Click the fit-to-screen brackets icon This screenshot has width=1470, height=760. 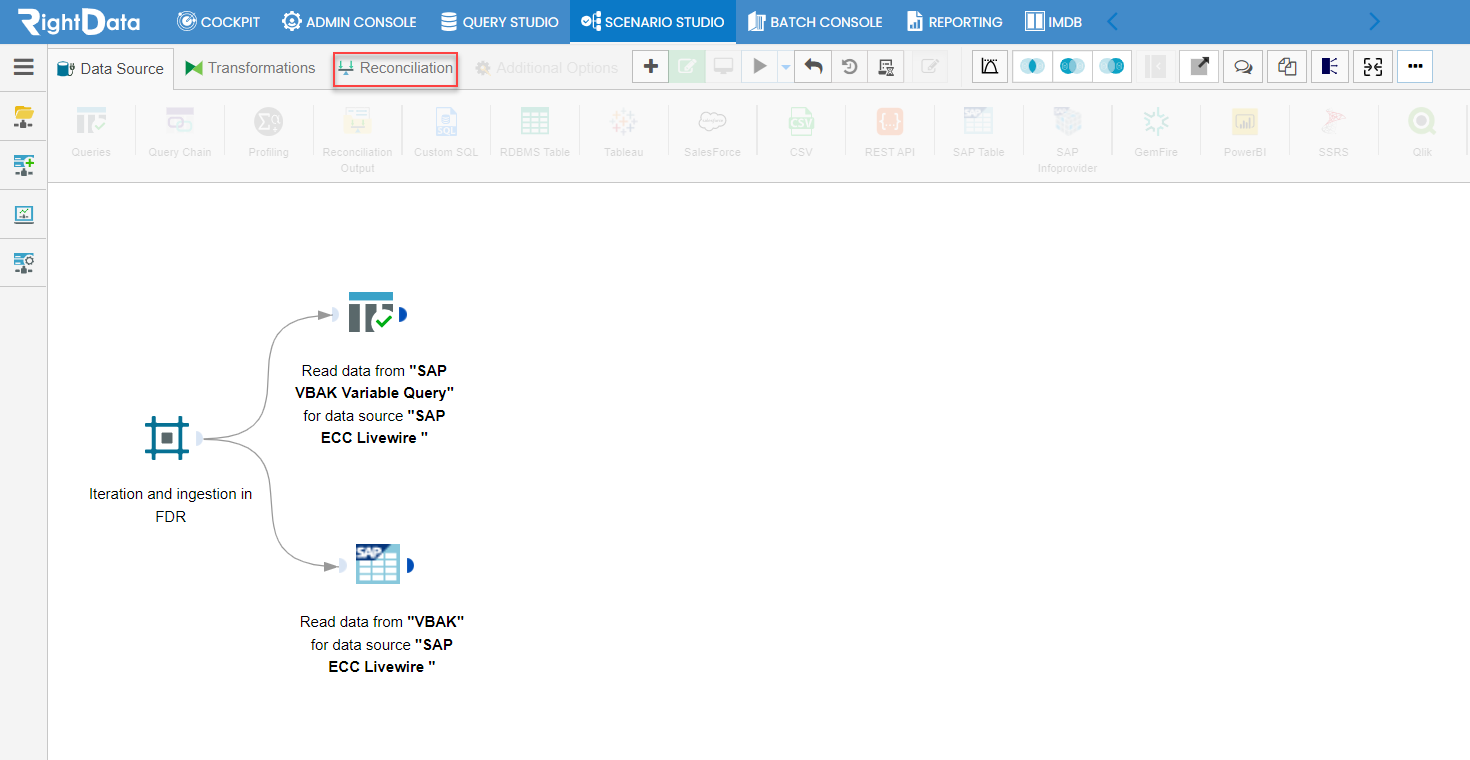coord(1373,67)
